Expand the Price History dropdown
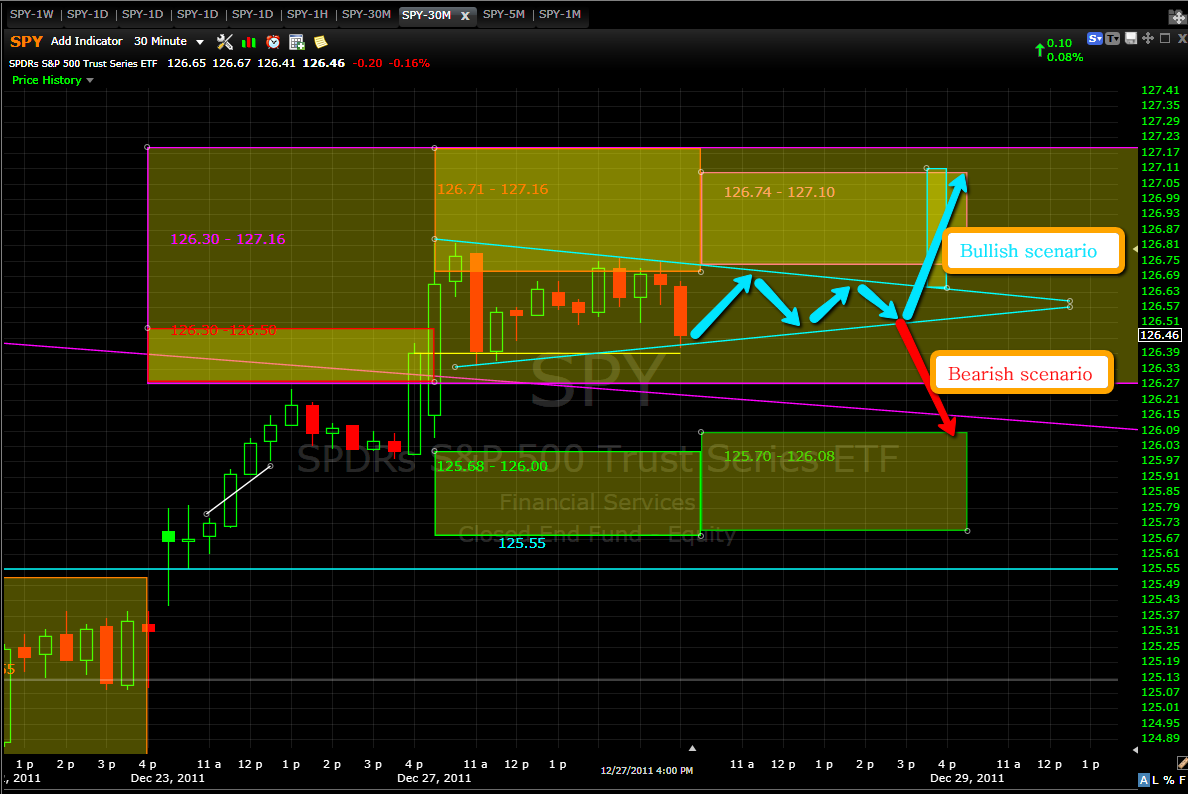This screenshot has width=1188, height=794. coord(52,80)
